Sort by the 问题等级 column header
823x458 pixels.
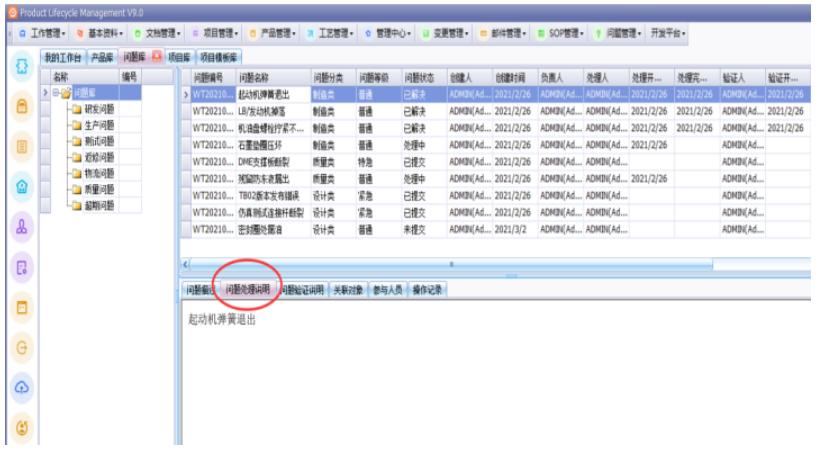coord(379,78)
